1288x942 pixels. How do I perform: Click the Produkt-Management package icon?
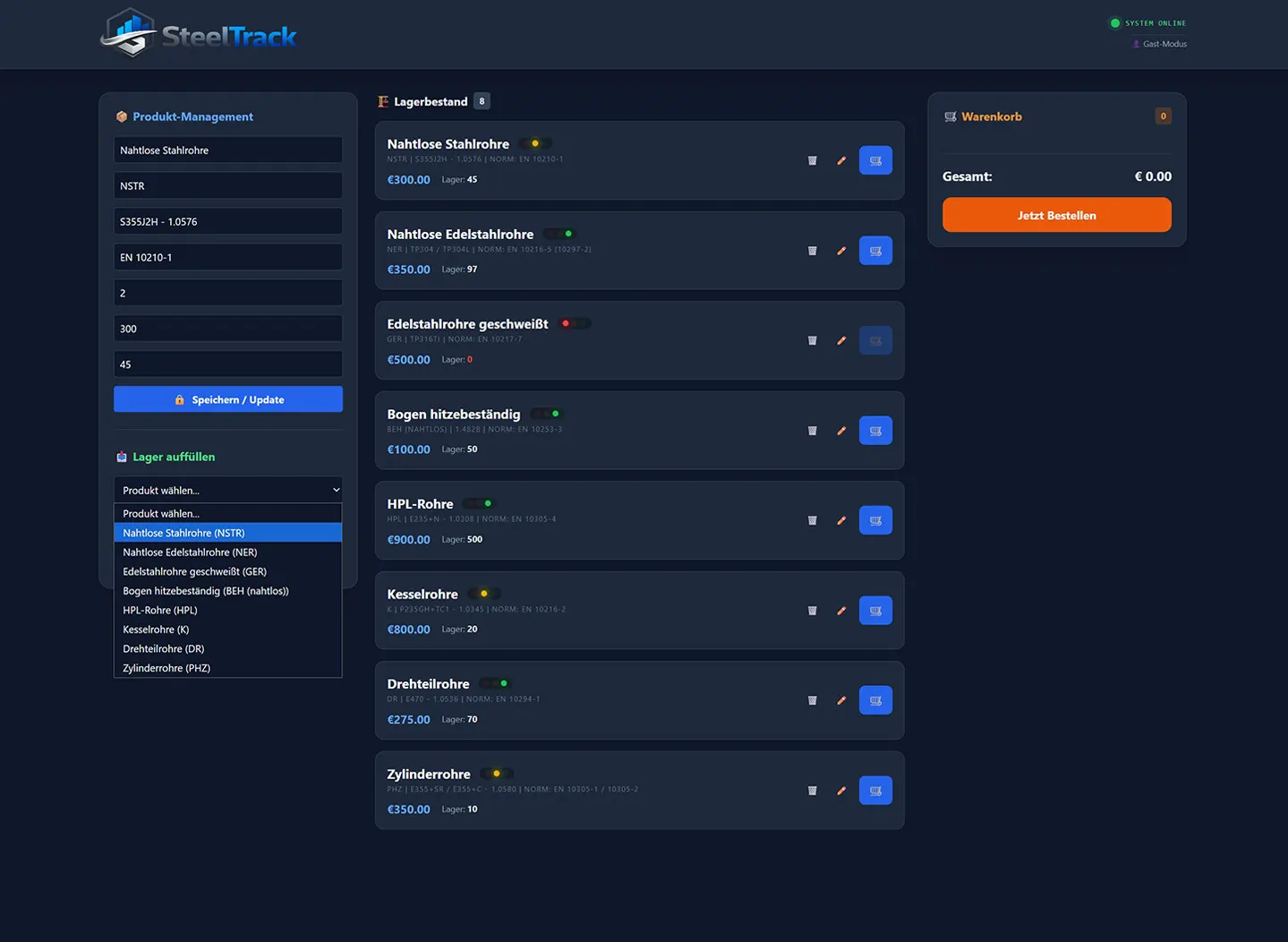(121, 116)
